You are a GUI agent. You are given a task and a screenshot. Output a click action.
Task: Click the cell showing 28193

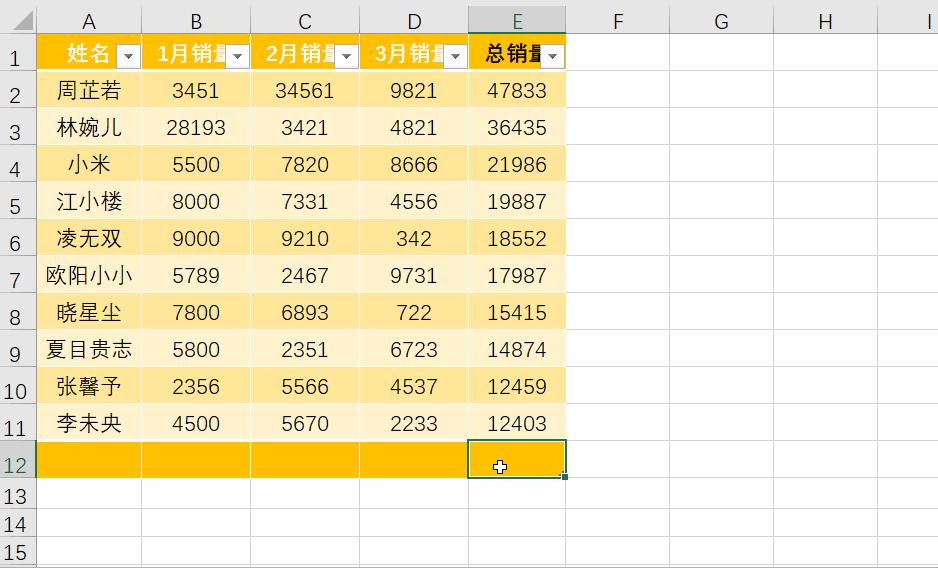click(196, 128)
